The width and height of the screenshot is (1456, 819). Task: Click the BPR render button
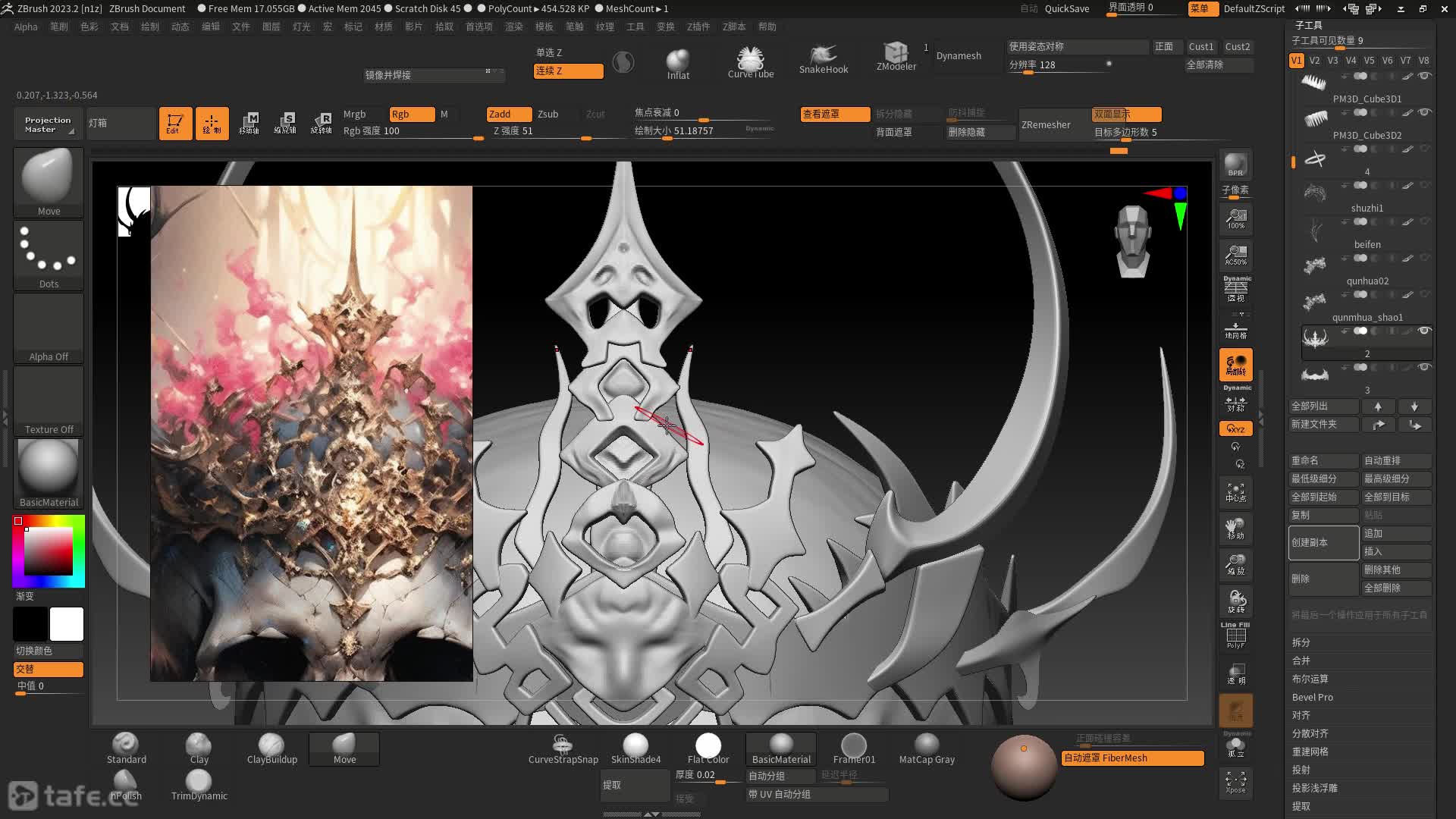coord(1236,165)
